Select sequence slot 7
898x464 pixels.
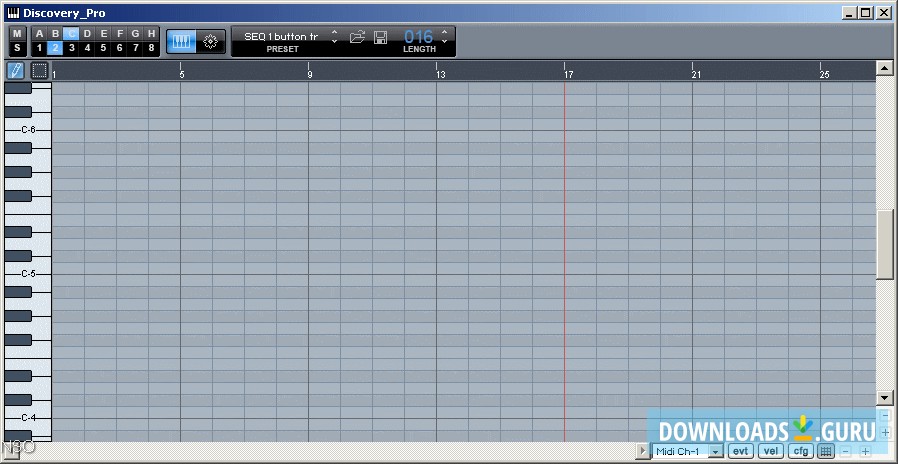pos(135,48)
